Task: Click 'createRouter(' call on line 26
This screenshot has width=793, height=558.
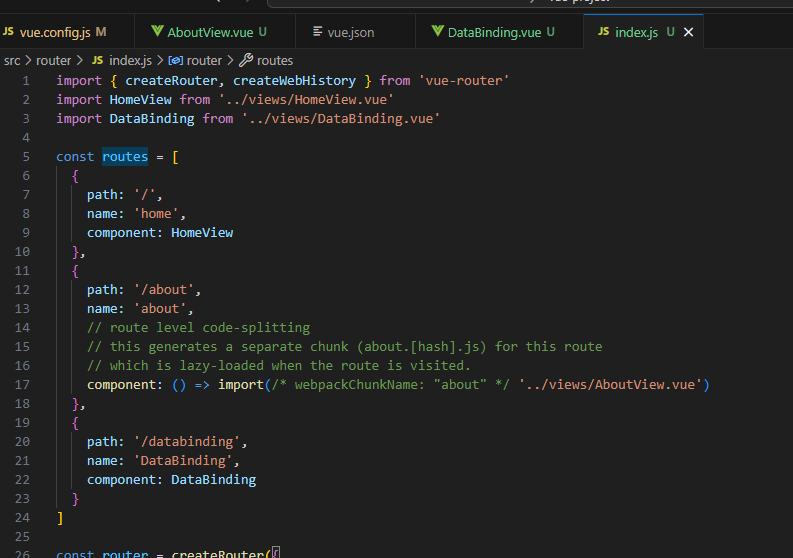Action: [222, 553]
